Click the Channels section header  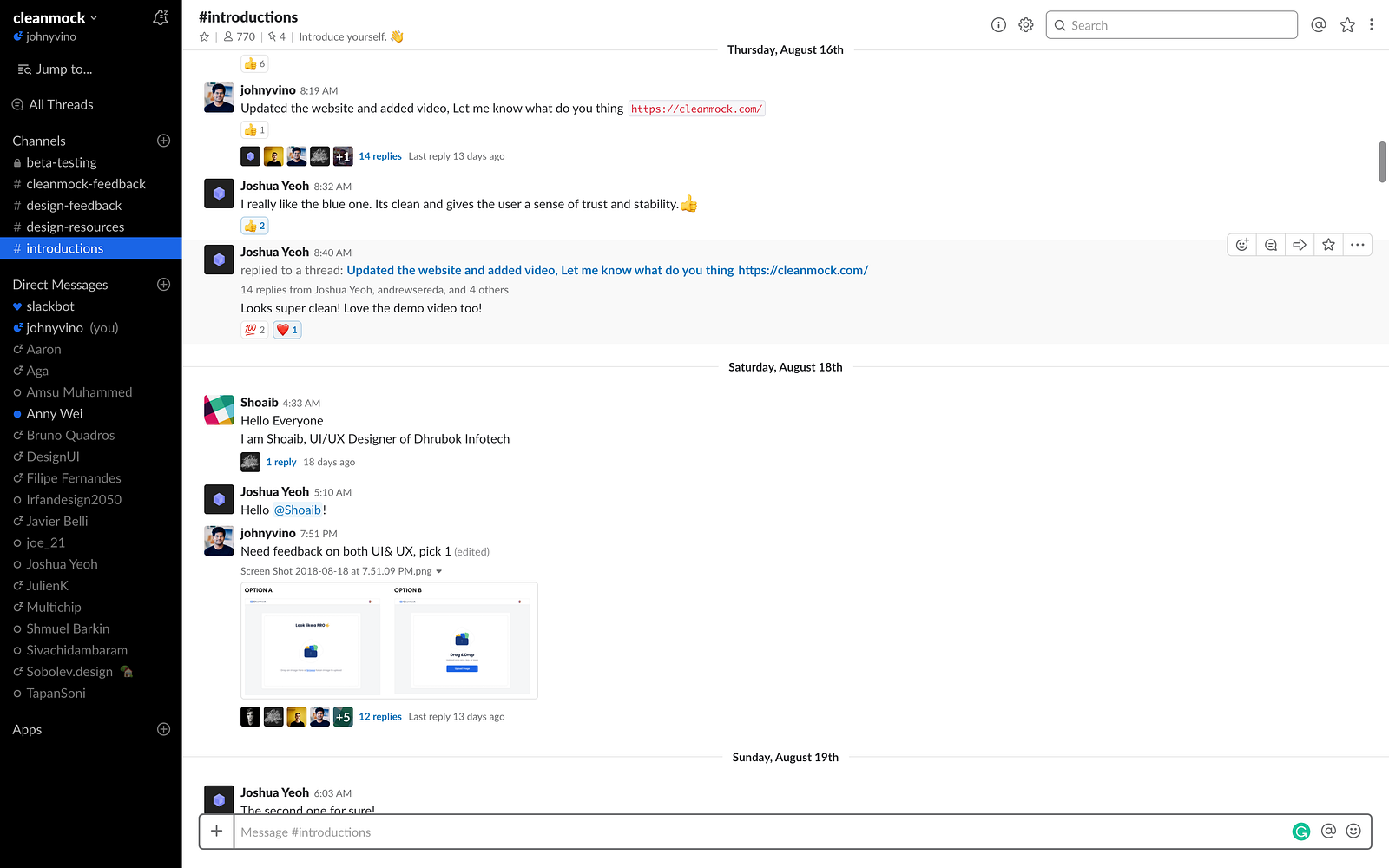[39, 141]
